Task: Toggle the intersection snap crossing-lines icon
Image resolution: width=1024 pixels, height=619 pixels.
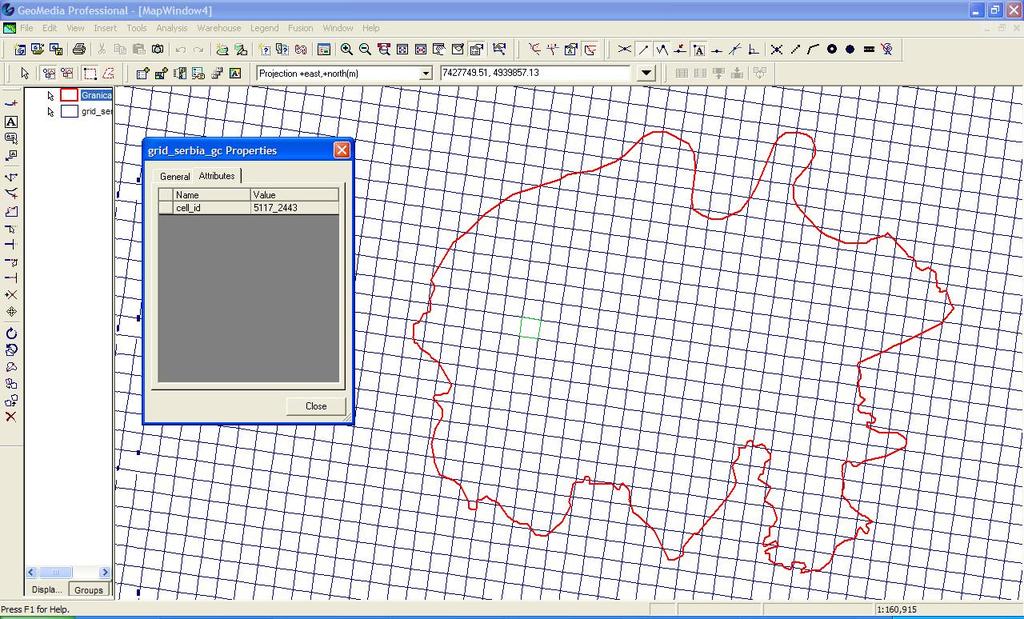Action: click(625, 49)
